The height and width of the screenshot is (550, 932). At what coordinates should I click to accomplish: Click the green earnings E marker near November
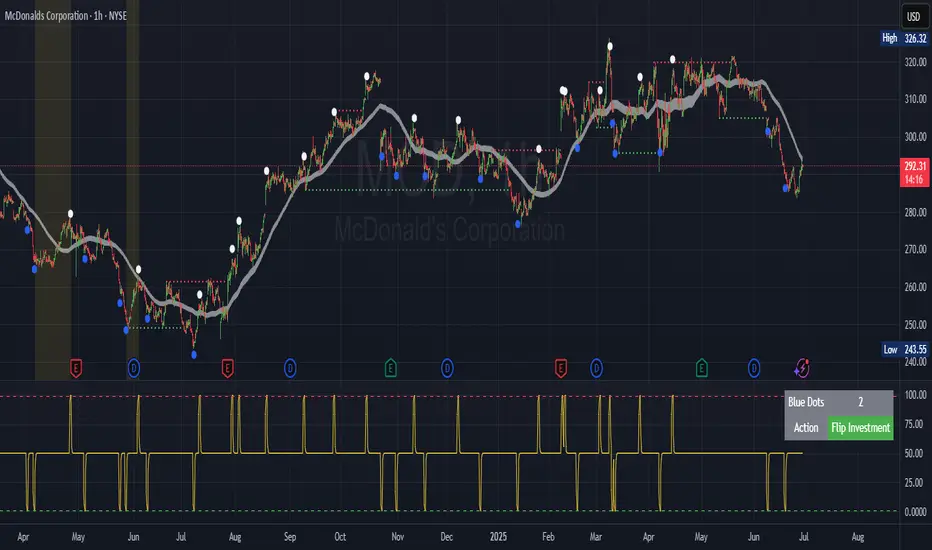(391, 369)
